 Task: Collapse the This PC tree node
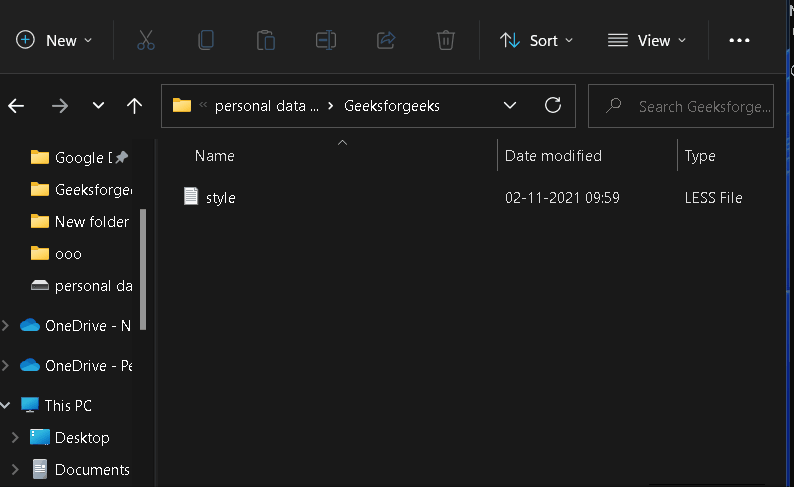(5, 405)
